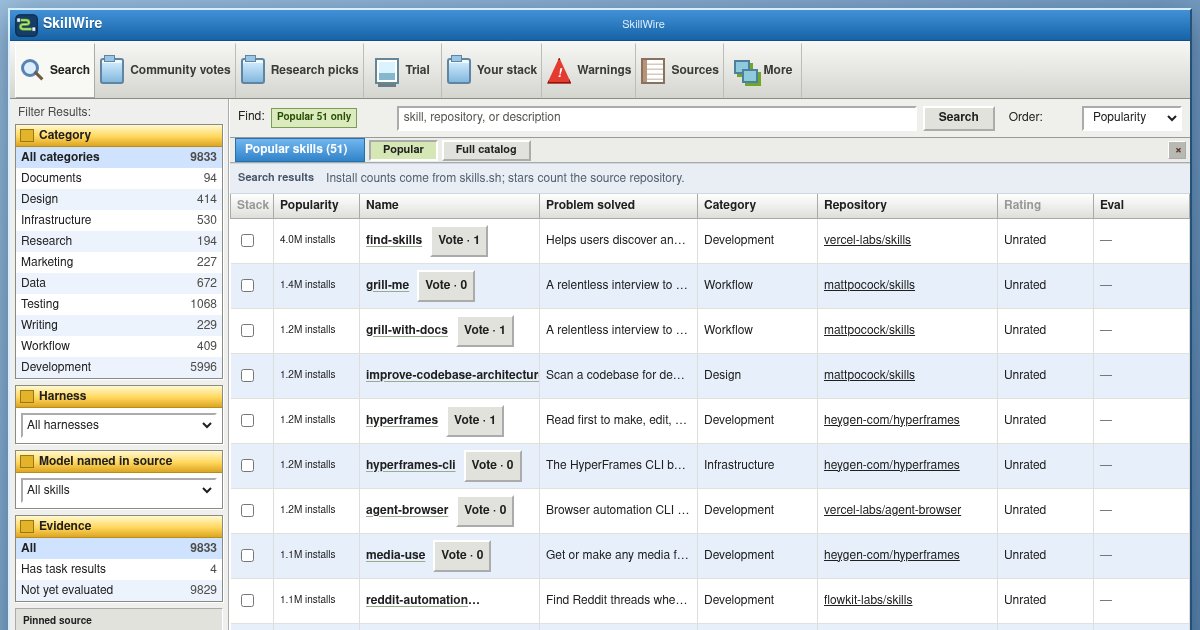Open the media-use skill link
The image size is (1200, 630).
tap(396, 555)
